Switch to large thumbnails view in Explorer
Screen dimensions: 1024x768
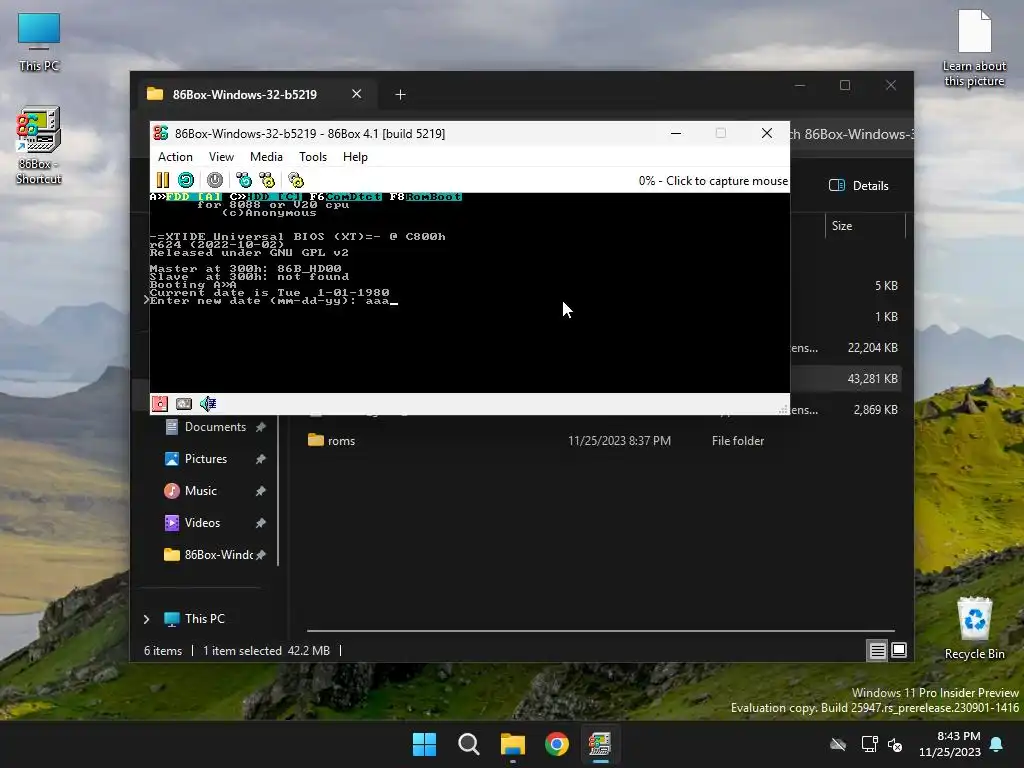click(x=899, y=650)
